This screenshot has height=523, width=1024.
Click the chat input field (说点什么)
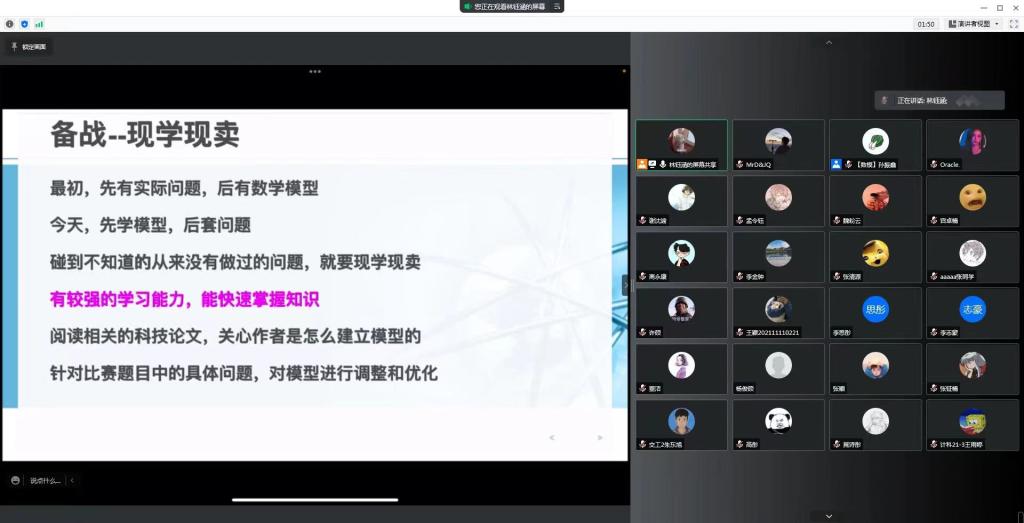(45, 480)
